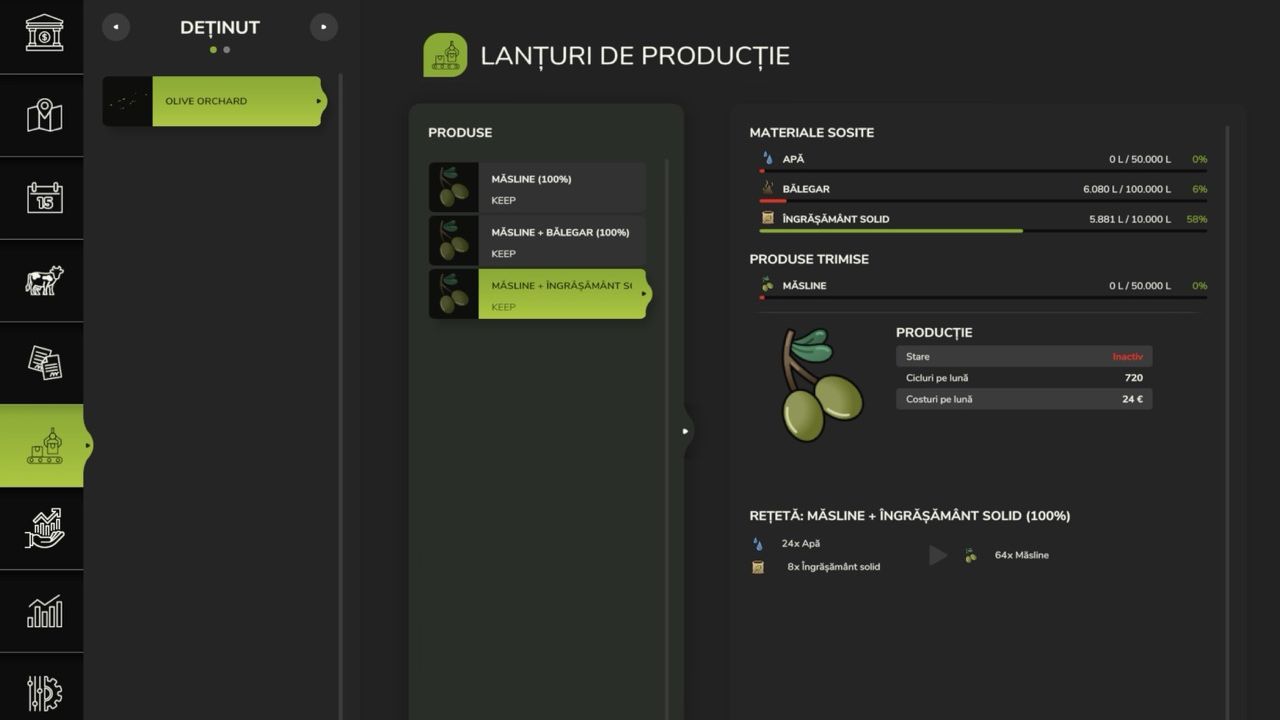Open the finances bank icon in sidebar

tap(43, 33)
